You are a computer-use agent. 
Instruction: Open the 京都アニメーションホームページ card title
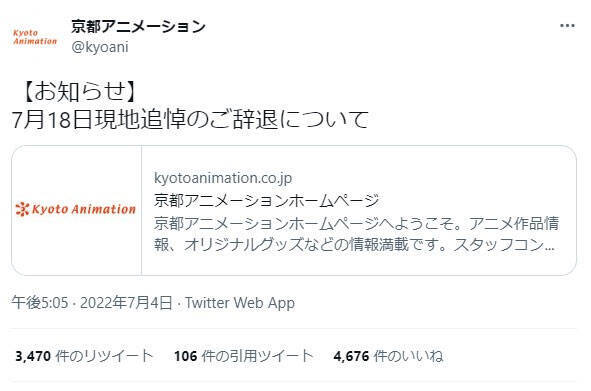(266, 201)
